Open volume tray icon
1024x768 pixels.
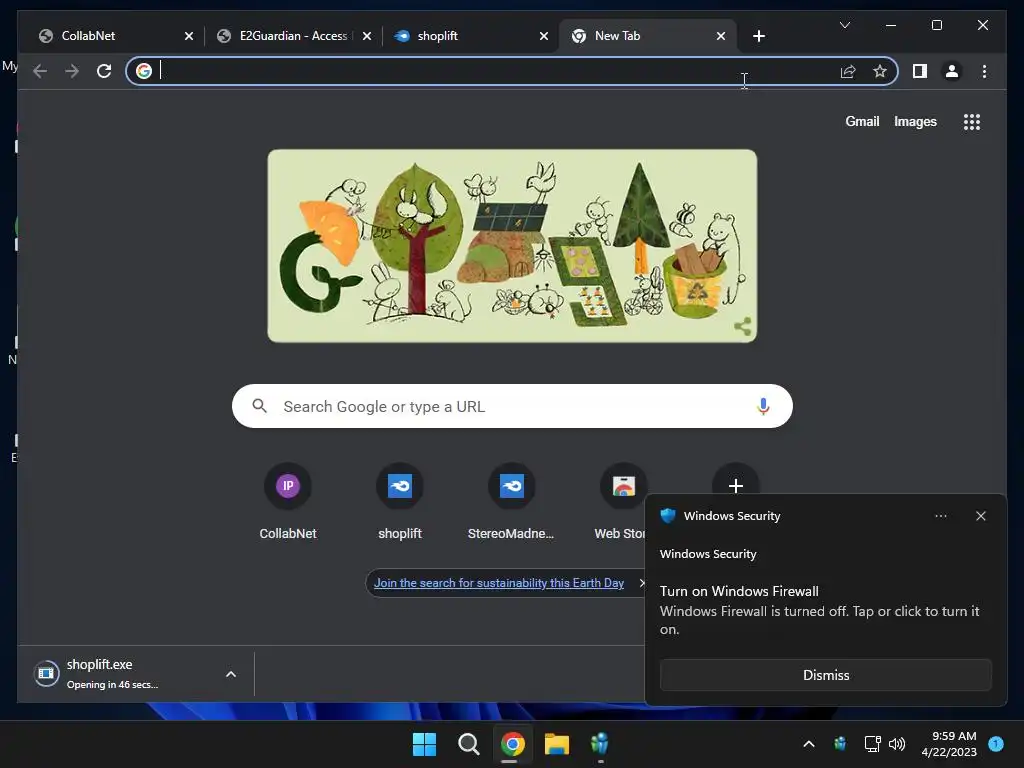pos(897,744)
